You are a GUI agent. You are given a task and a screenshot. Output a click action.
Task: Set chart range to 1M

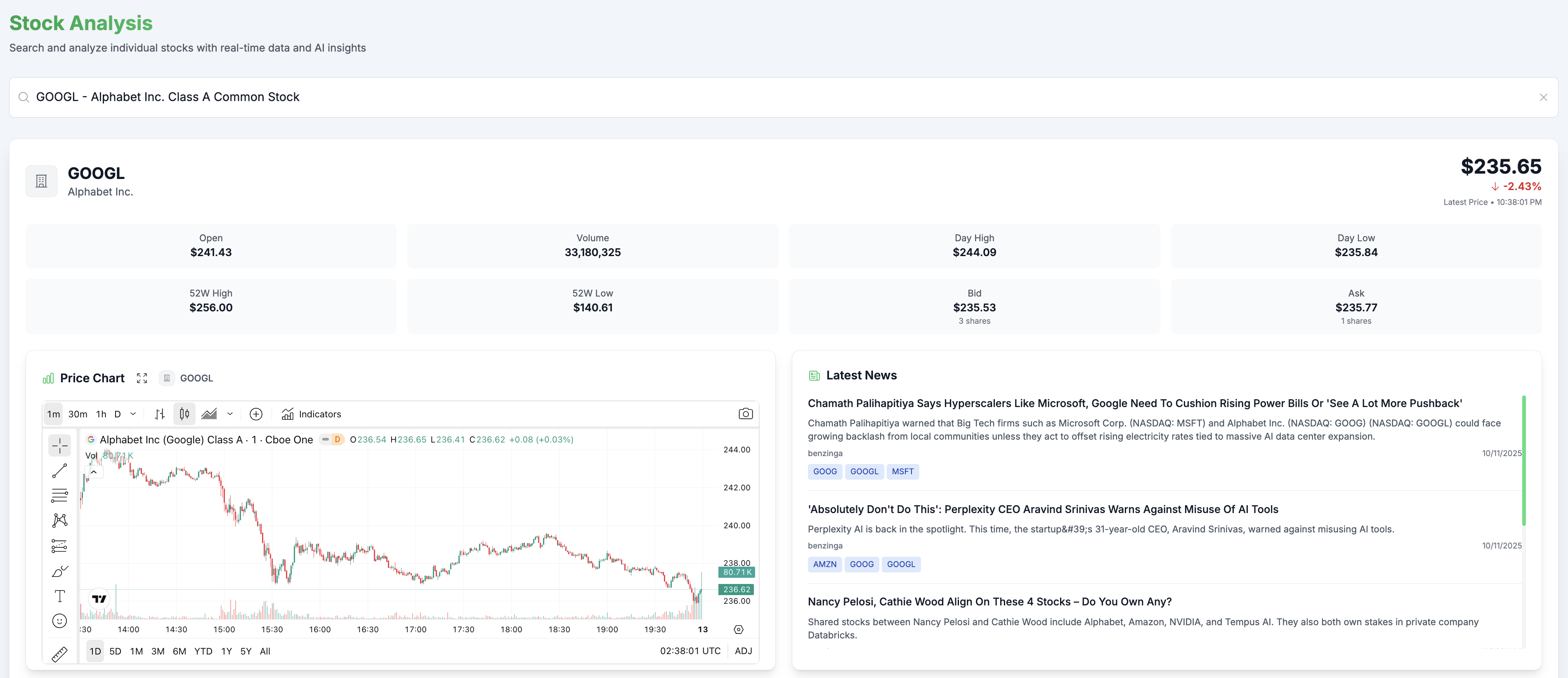tap(136, 651)
